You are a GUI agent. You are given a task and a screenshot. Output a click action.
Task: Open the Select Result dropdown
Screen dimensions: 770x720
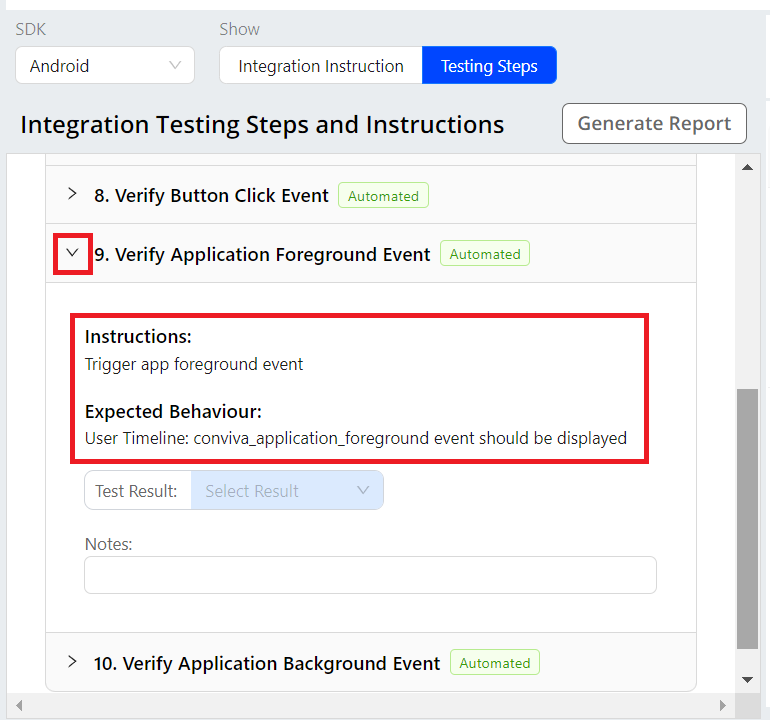point(286,491)
